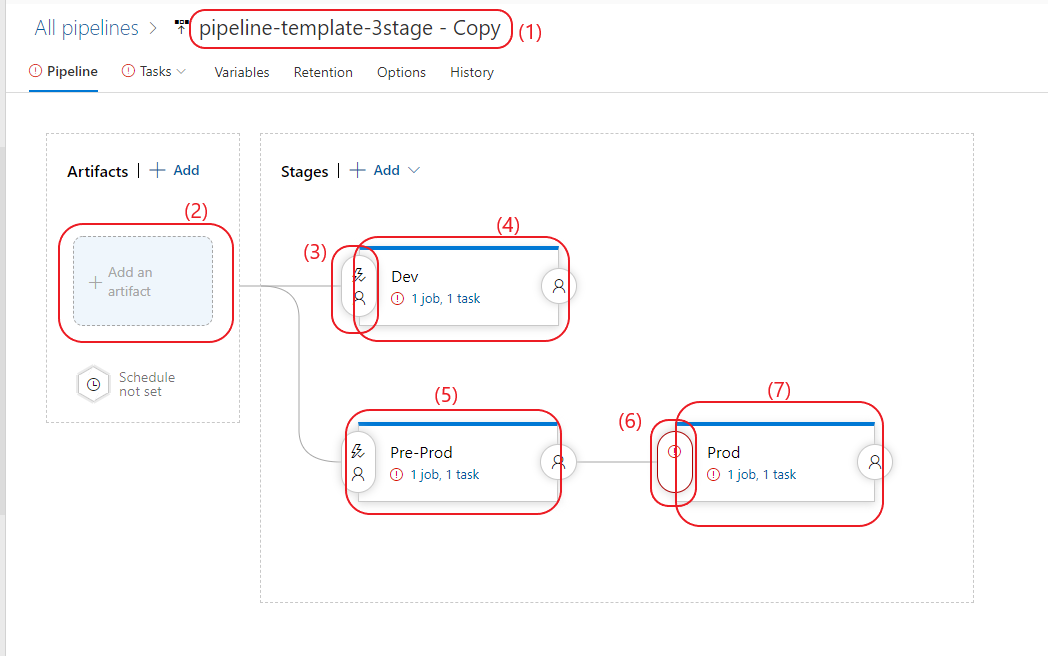Open the History tab

(x=472, y=72)
